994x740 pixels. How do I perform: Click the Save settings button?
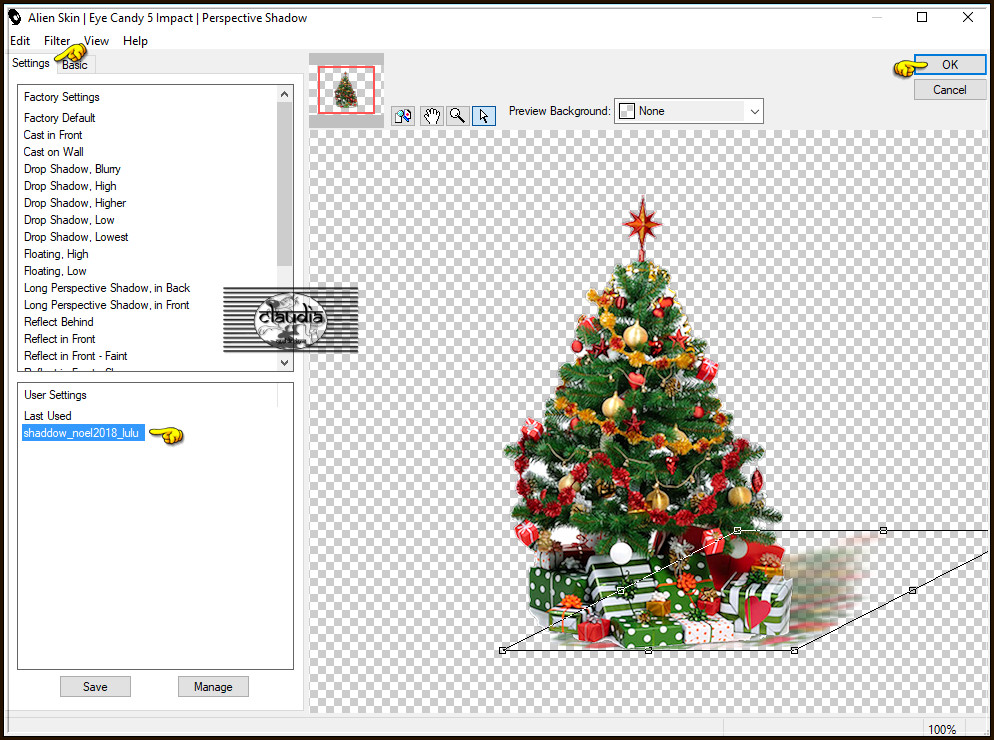(95, 687)
